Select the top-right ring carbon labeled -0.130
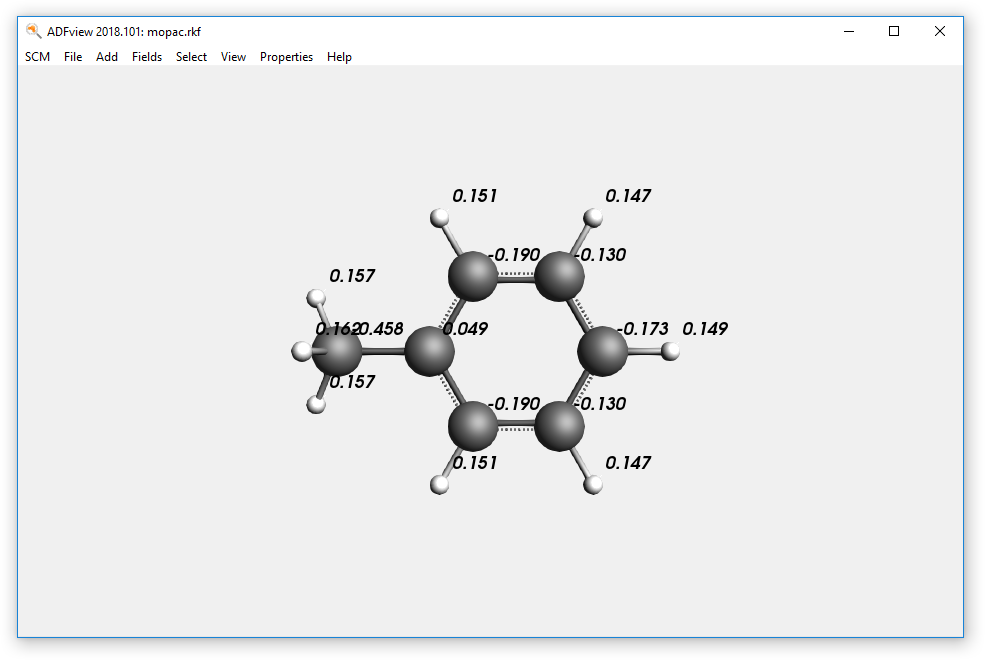 [x=559, y=276]
